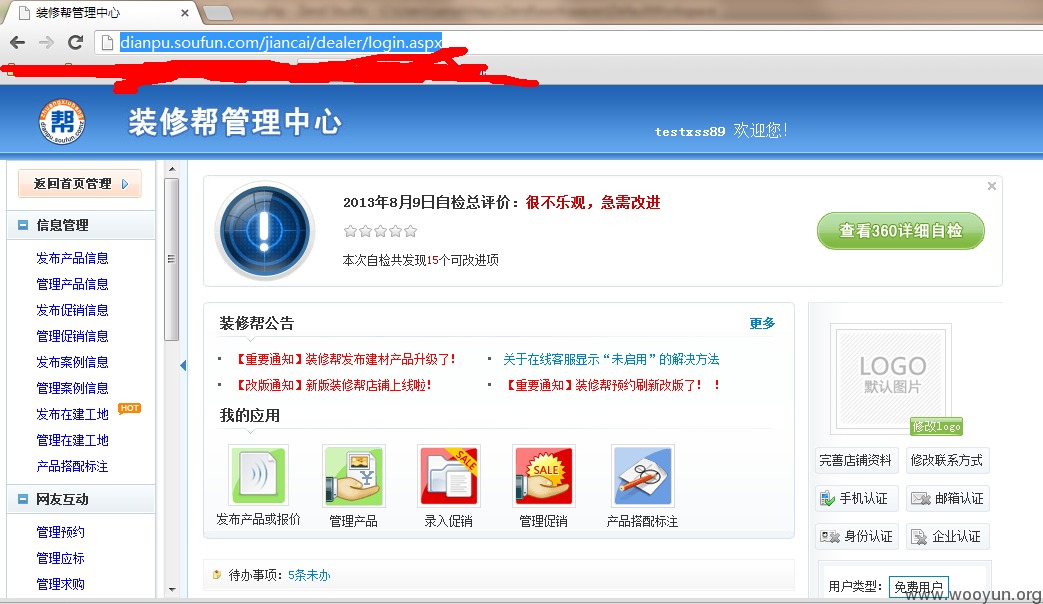Viewport: 1043px width, 604px height.
Task: Click 产品搭配标注 app icon
Action: pos(643,476)
